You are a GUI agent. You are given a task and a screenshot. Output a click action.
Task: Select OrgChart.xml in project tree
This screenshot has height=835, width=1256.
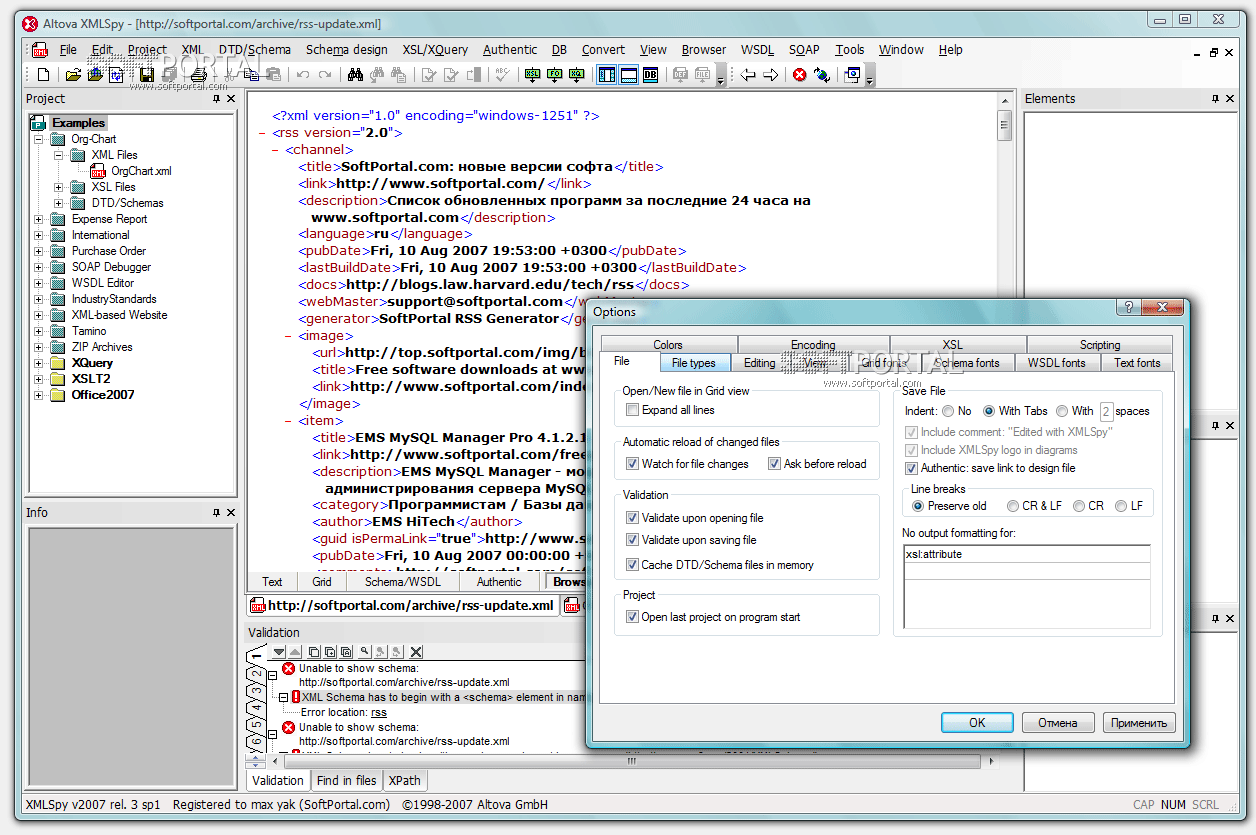pos(141,171)
